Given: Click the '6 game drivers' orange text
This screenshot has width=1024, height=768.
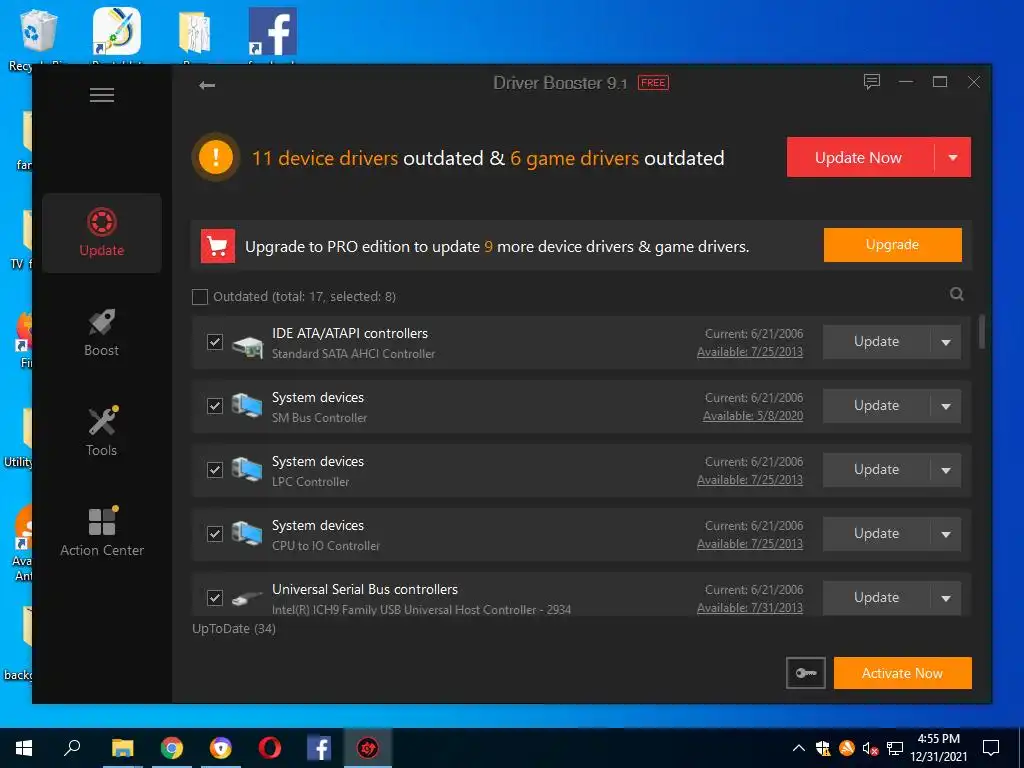Looking at the screenshot, I should (574, 158).
